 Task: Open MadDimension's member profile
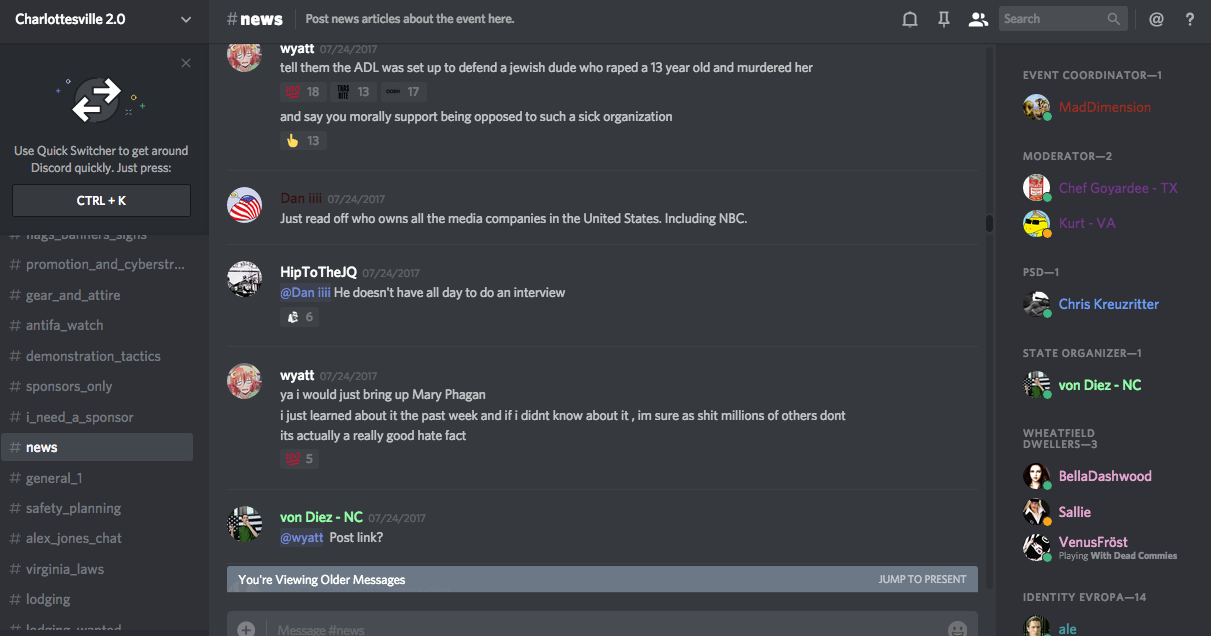tap(1104, 107)
